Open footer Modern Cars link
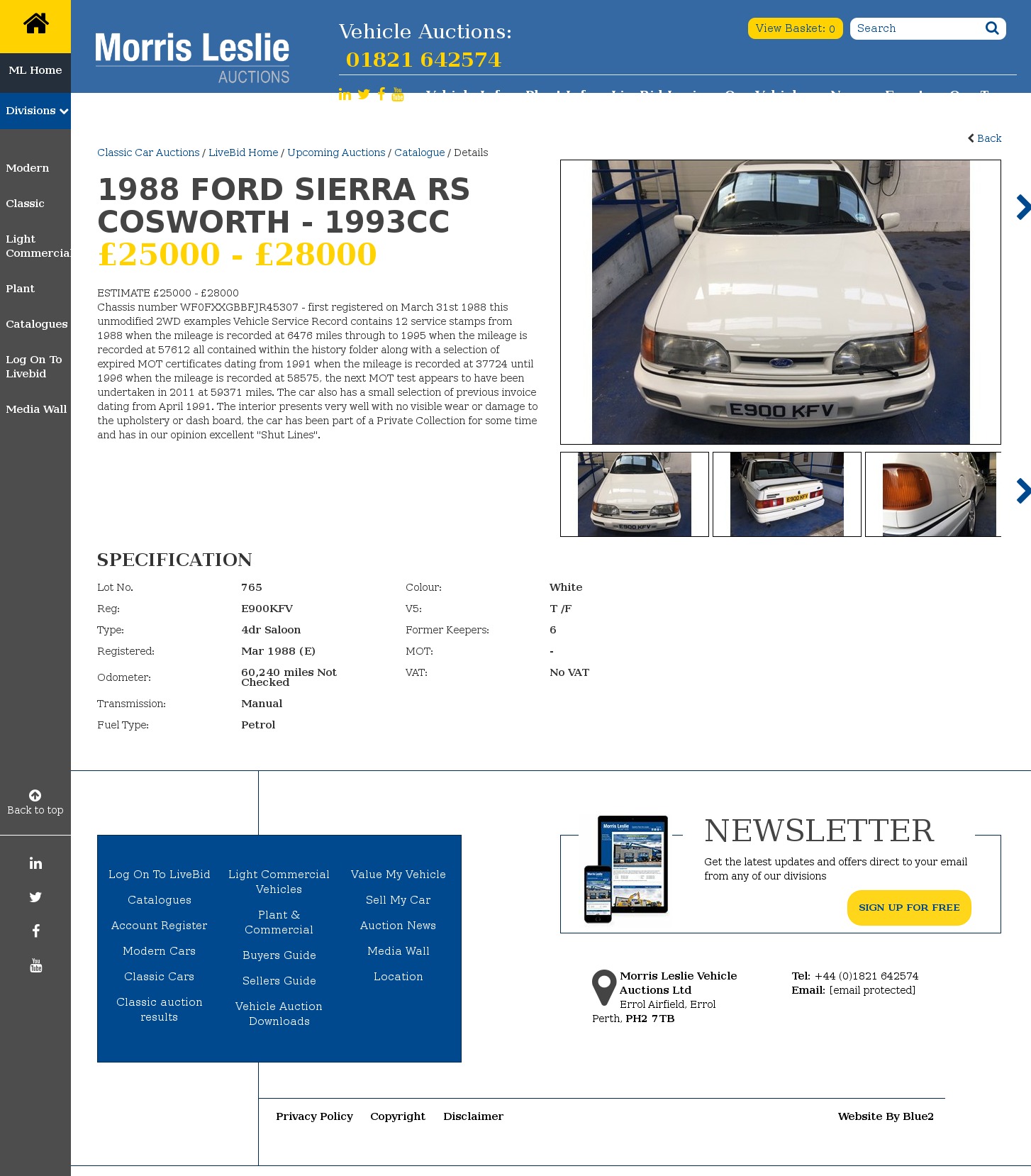This screenshot has width=1031, height=1176. coord(160,951)
